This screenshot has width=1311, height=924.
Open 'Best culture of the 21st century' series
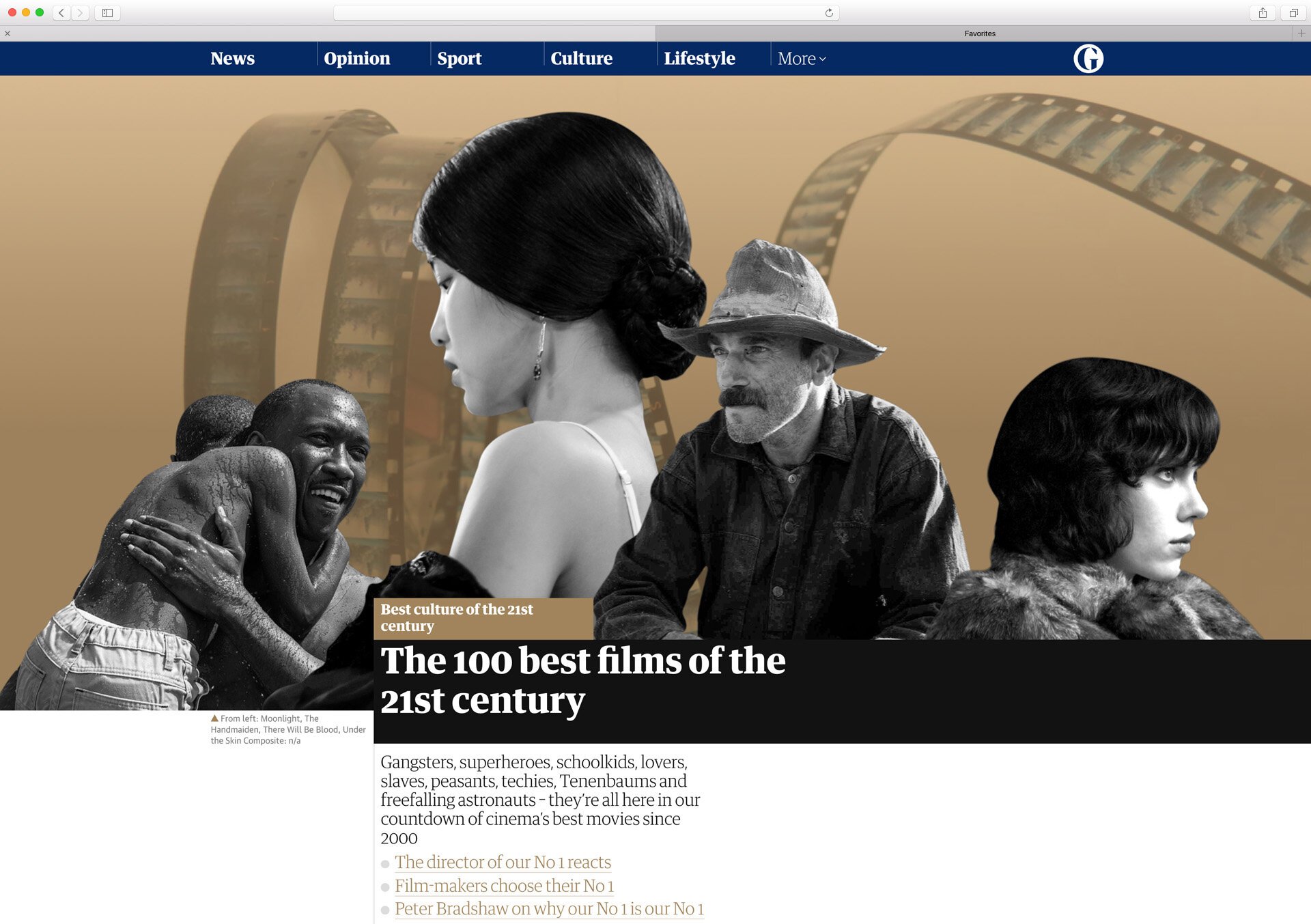(x=456, y=617)
